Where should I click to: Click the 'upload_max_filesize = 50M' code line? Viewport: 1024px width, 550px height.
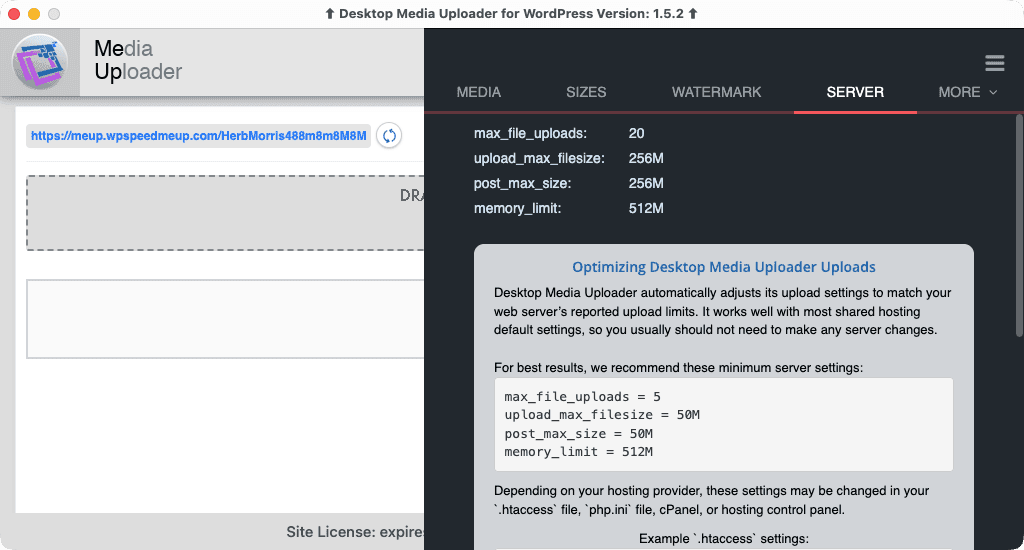[601, 415]
